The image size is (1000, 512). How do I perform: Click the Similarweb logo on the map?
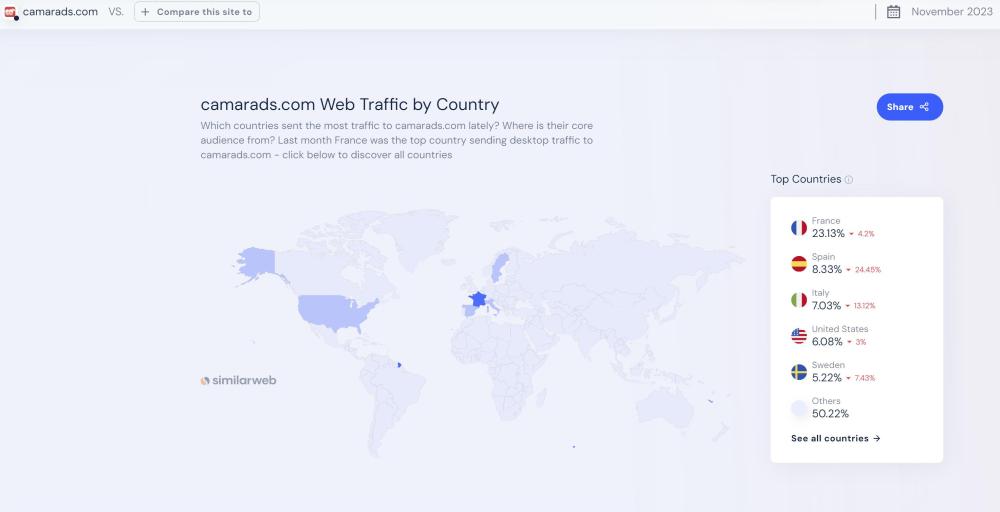point(238,380)
